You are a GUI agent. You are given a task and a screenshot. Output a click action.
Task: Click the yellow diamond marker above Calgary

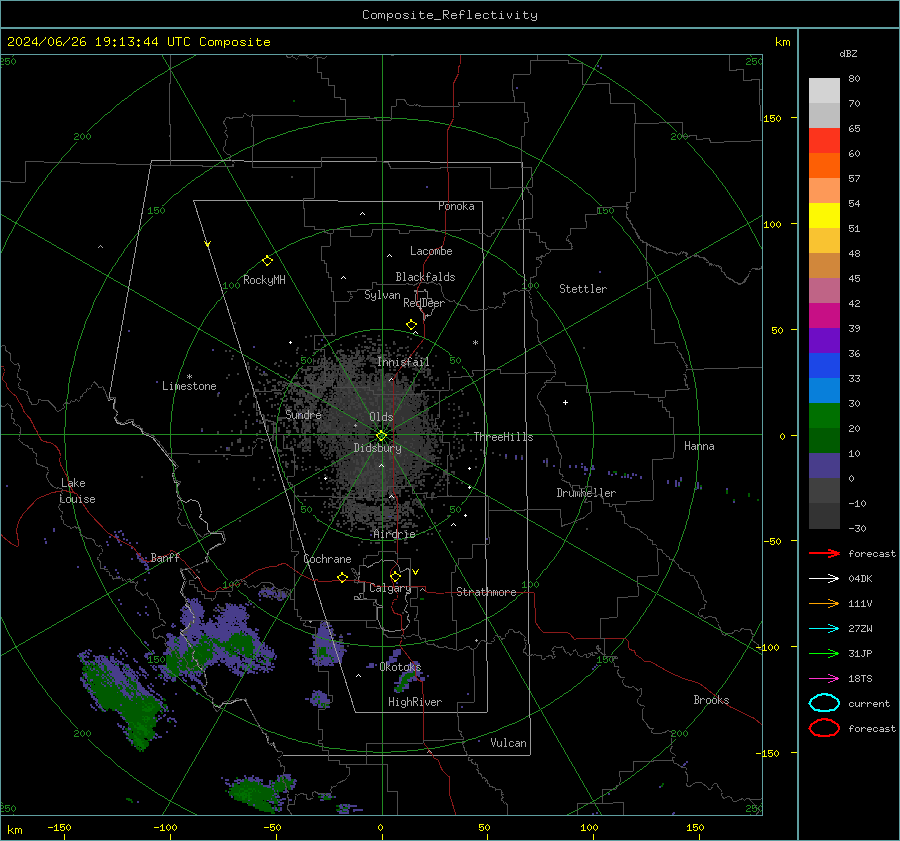point(395,576)
